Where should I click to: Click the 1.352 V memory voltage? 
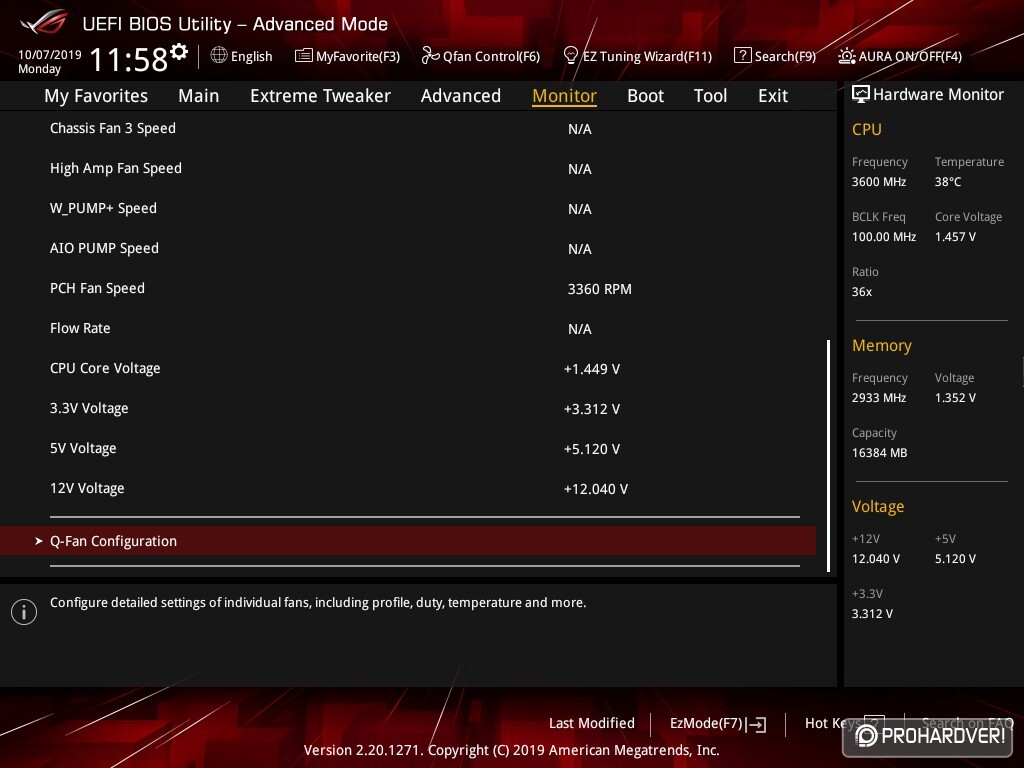955,398
